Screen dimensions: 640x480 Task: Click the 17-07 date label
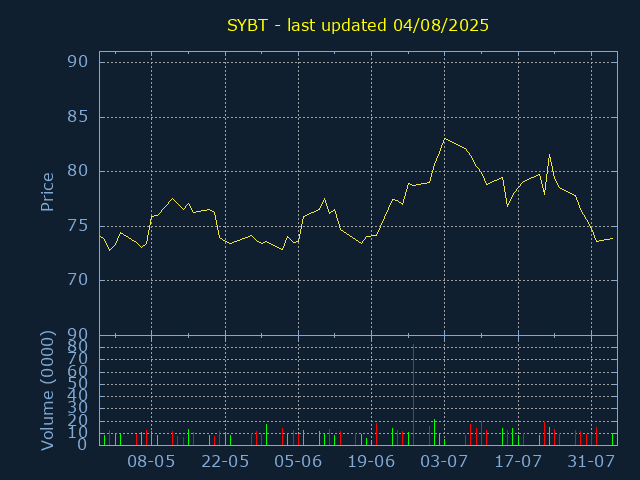click(518, 462)
